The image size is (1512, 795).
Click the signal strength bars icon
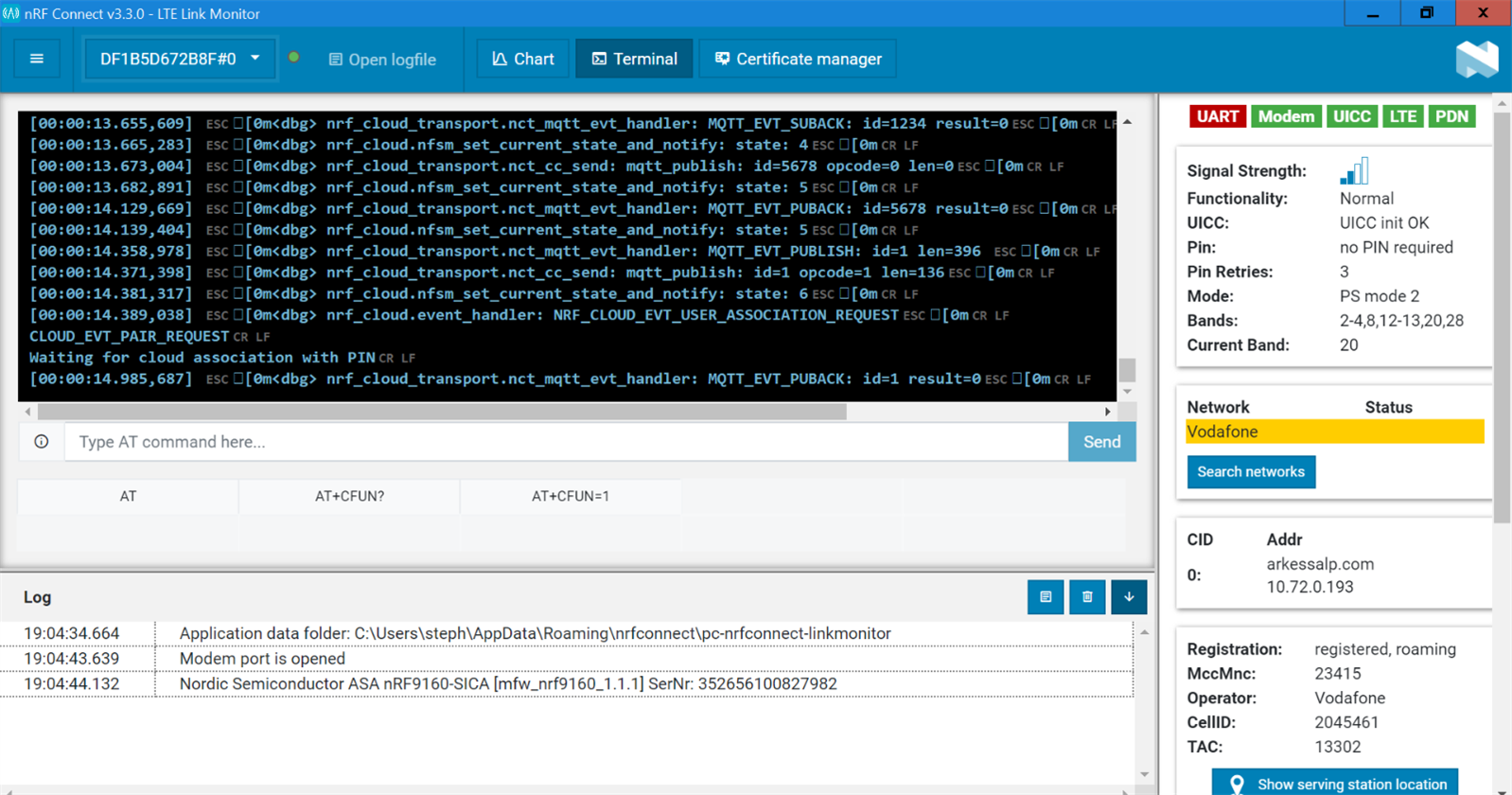point(1354,171)
